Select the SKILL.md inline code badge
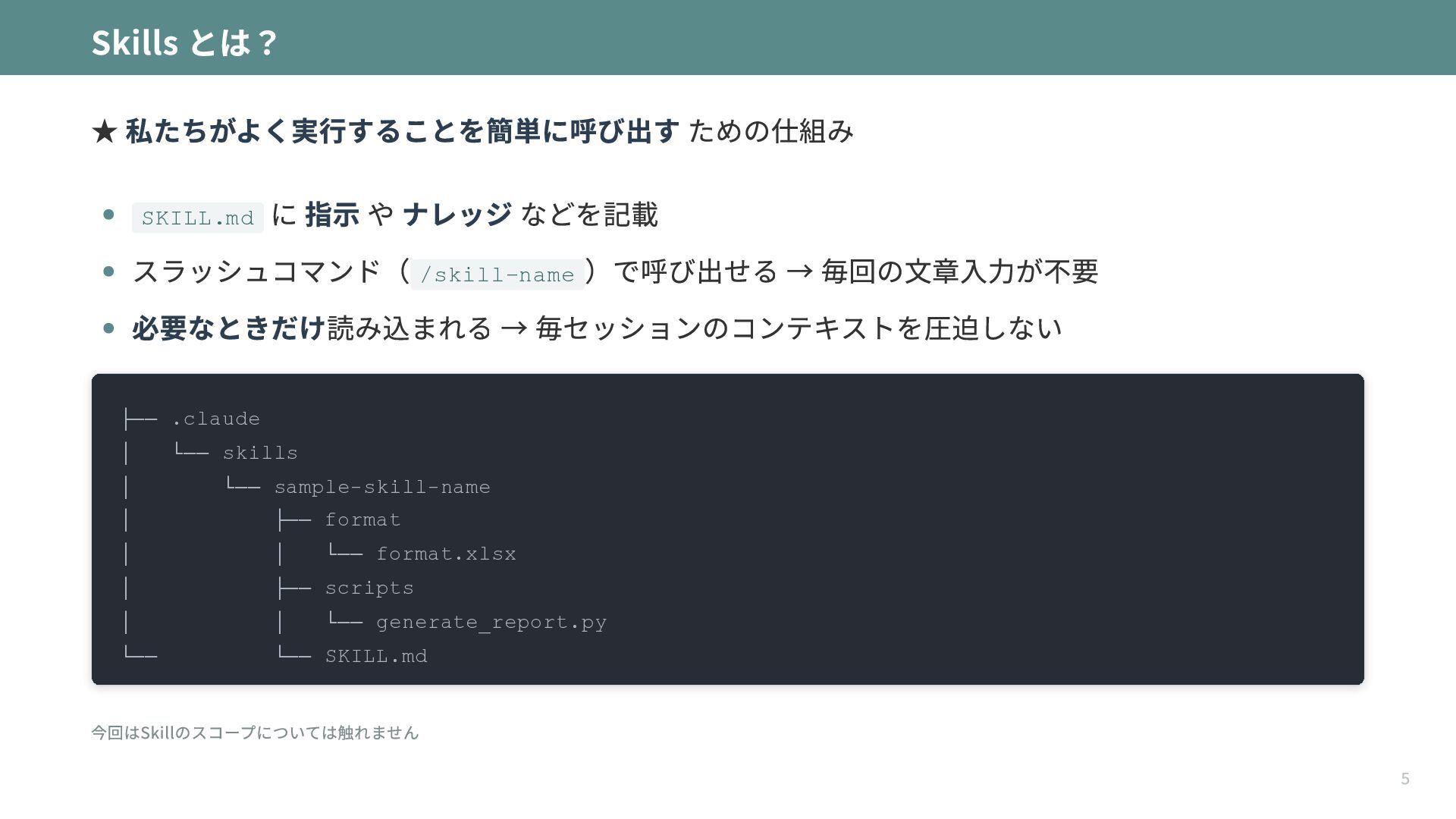This screenshot has width=1456, height=819. (x=197, y=218)
